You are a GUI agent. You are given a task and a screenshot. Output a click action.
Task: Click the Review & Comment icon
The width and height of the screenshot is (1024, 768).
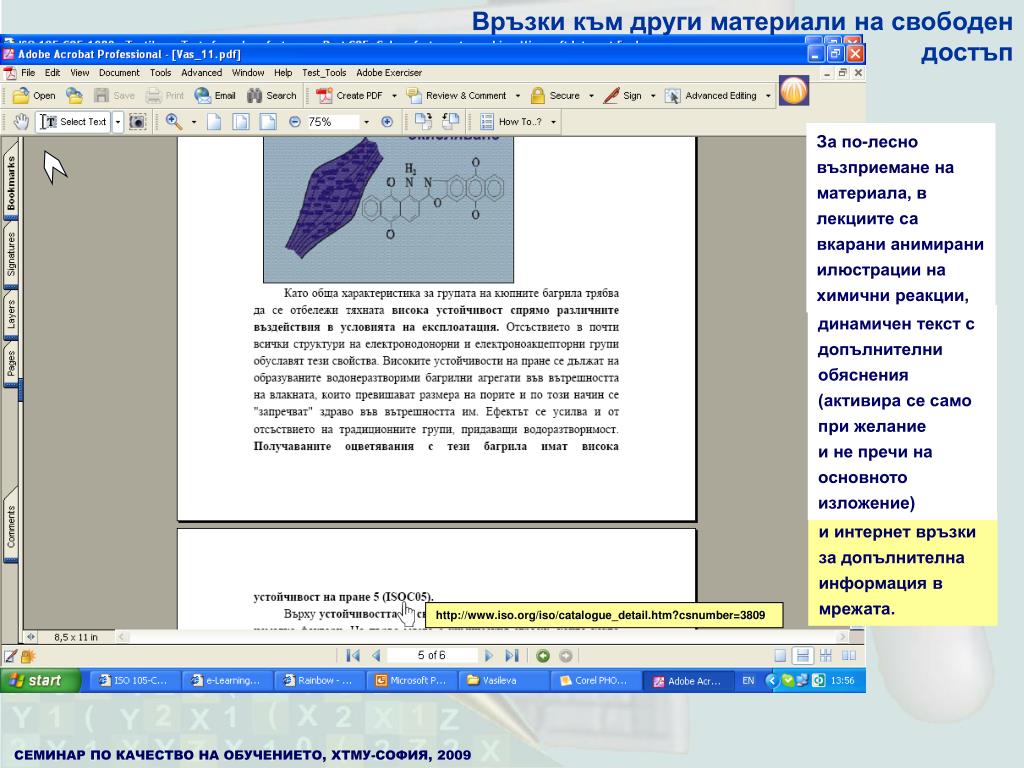pyautogui.click(x=414, y=95)
